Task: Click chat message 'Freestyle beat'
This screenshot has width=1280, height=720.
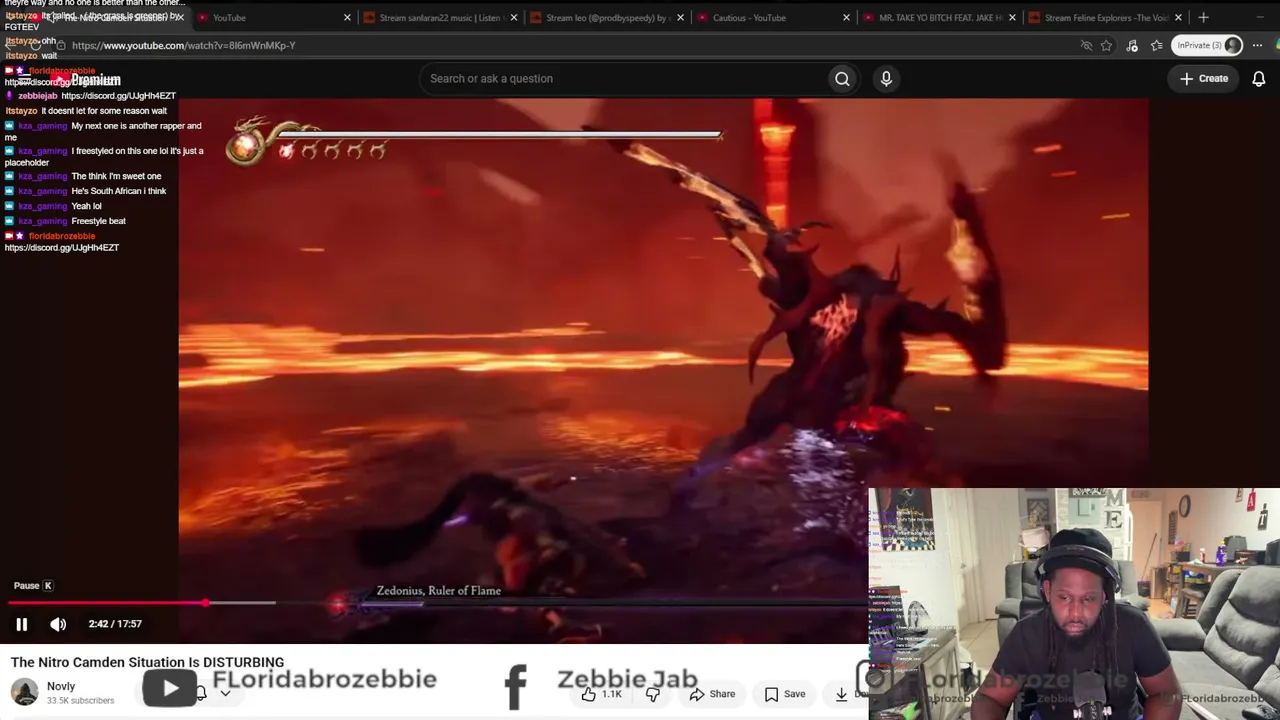Action: (x=99, y=221)
